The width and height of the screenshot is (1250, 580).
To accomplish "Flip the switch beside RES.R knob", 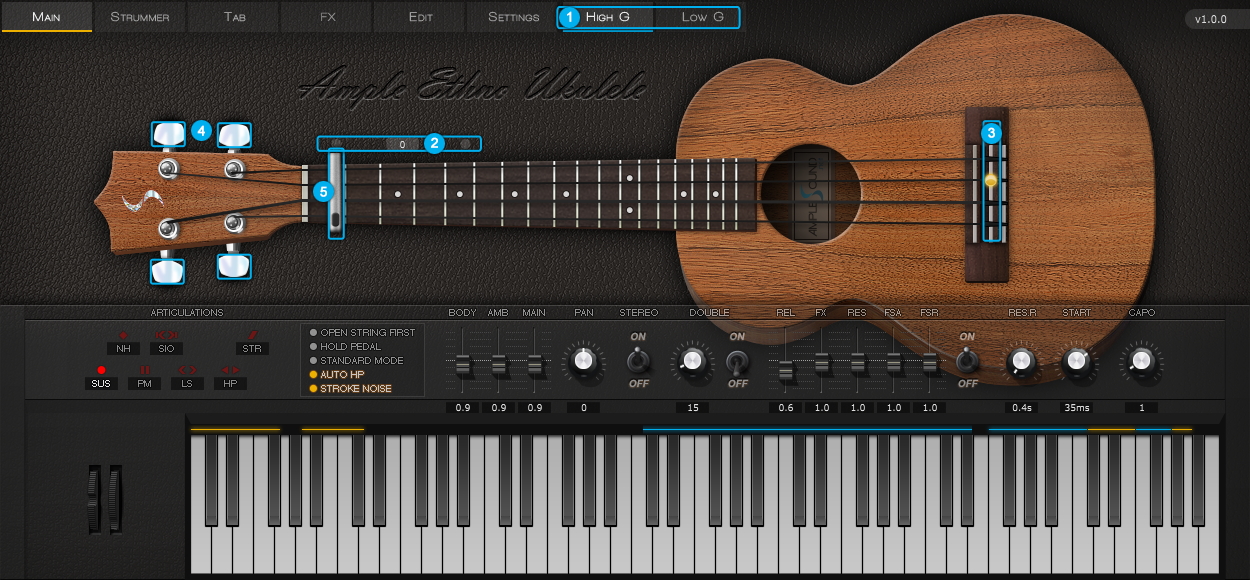I will click(967, 360).
